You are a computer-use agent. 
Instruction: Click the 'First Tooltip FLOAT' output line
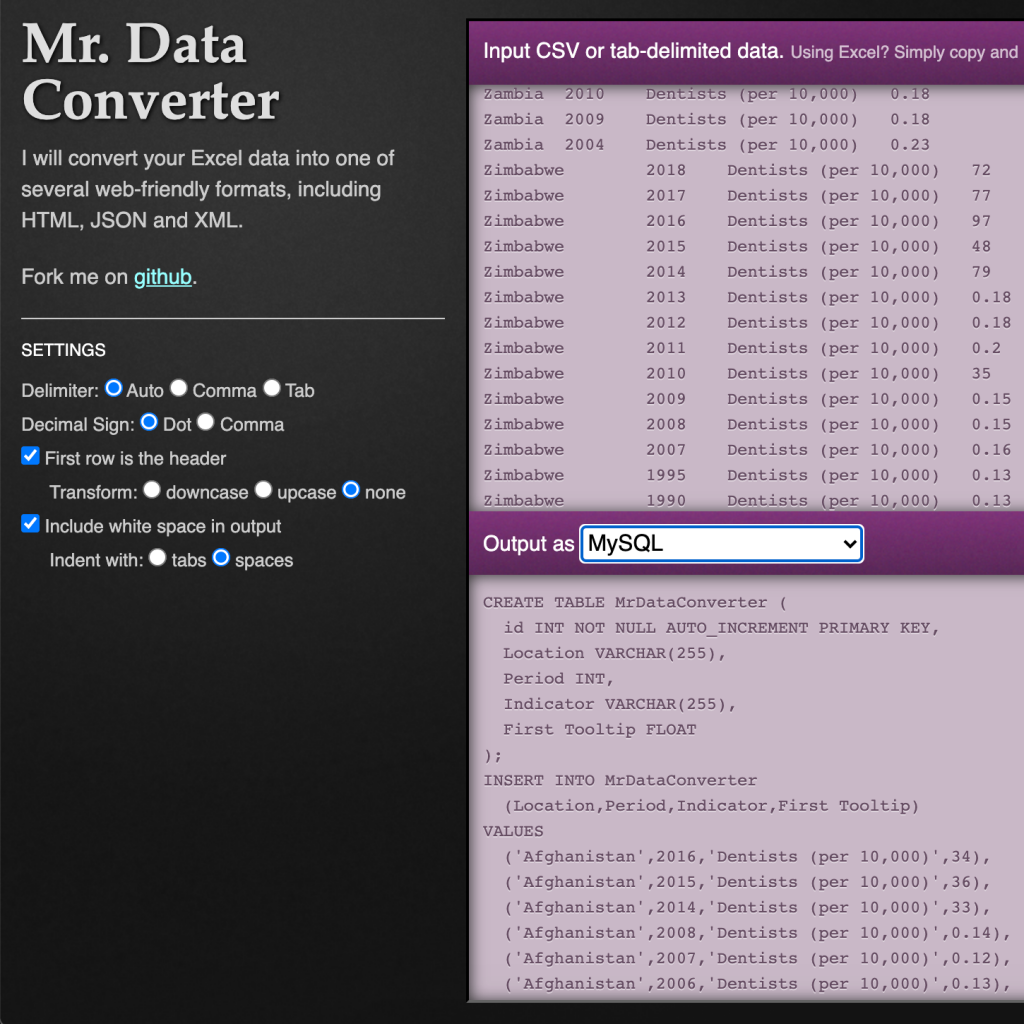(x=600, y=730)
